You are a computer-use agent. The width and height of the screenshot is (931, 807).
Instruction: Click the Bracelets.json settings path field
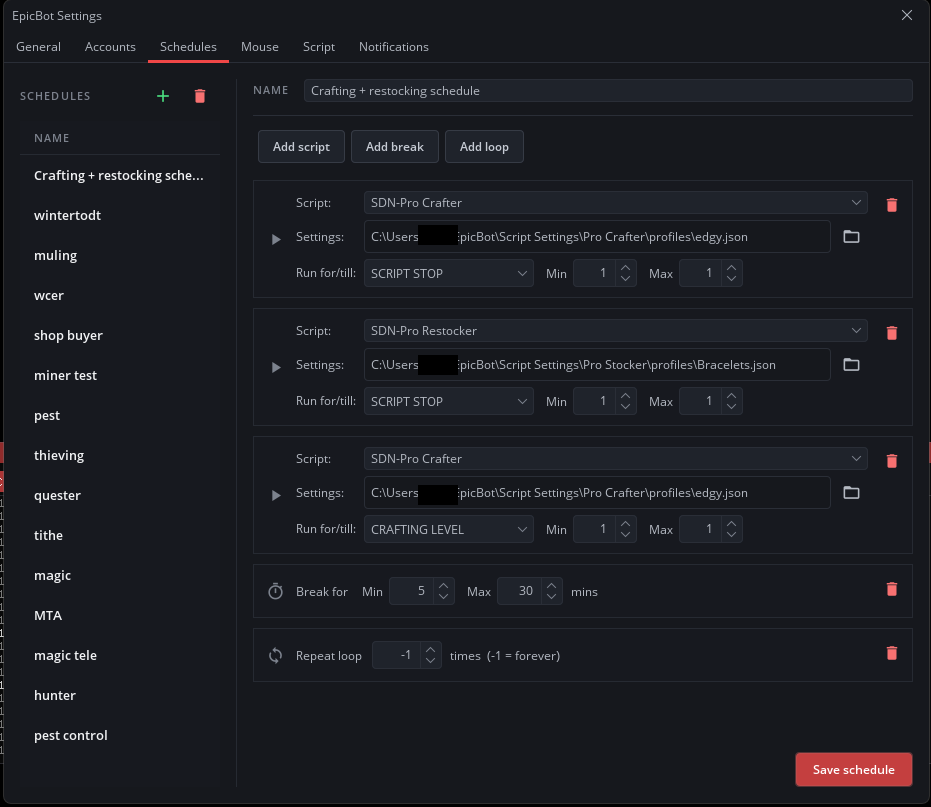point(597,365)
